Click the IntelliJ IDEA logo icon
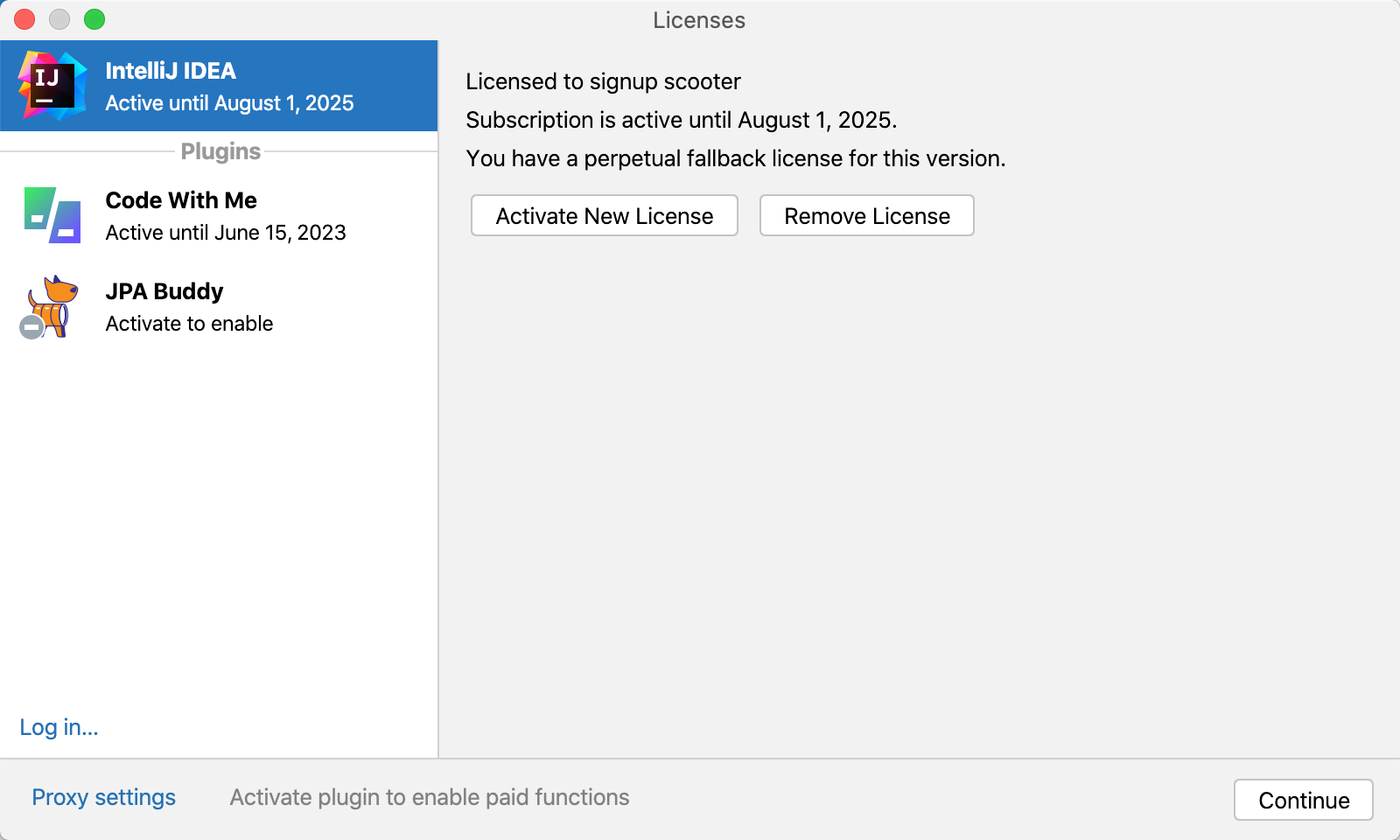Viewport: 1400px width, 840px height. point(52,86)
